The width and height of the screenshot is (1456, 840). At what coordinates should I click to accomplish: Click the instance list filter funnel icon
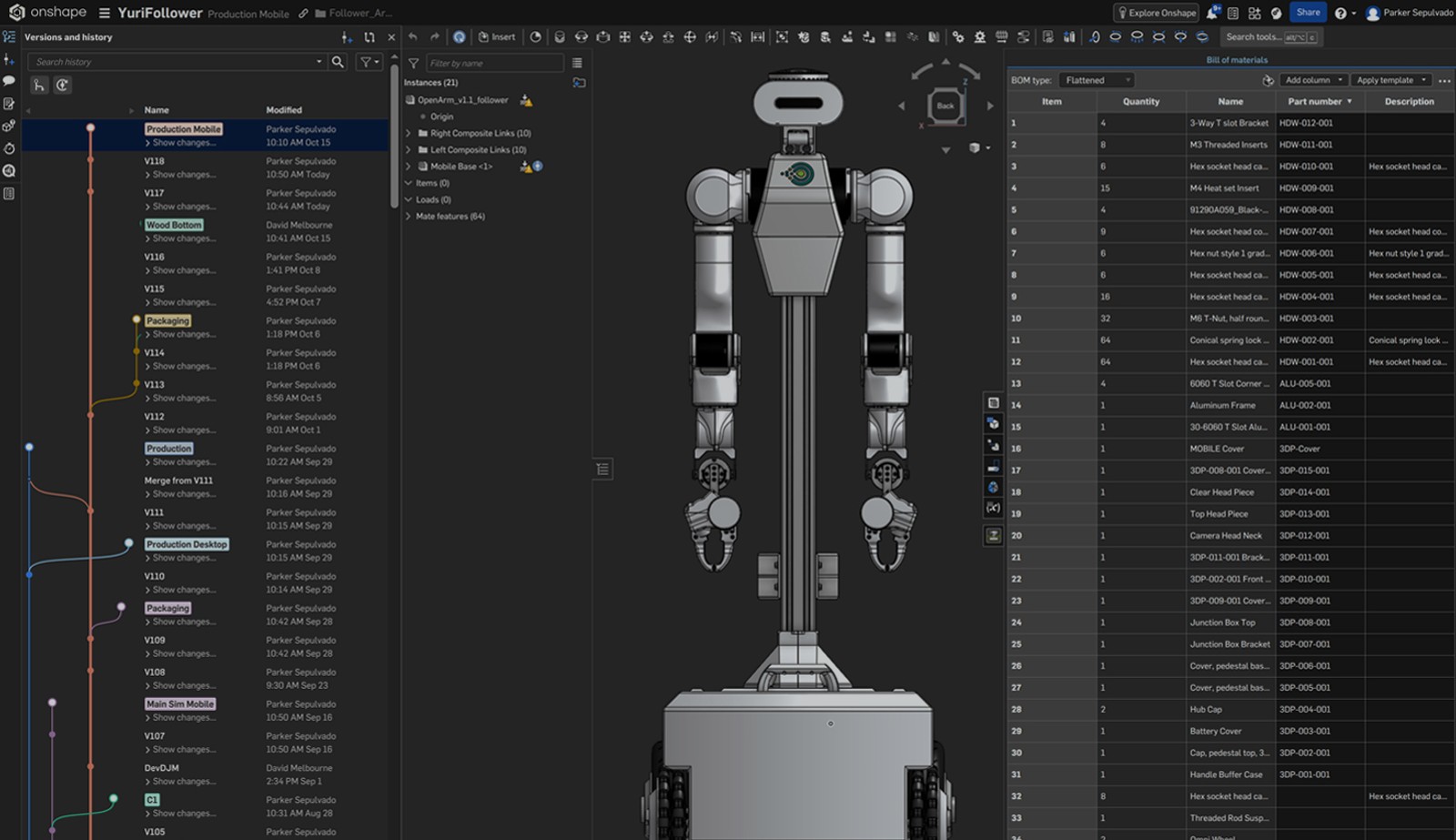413,63
